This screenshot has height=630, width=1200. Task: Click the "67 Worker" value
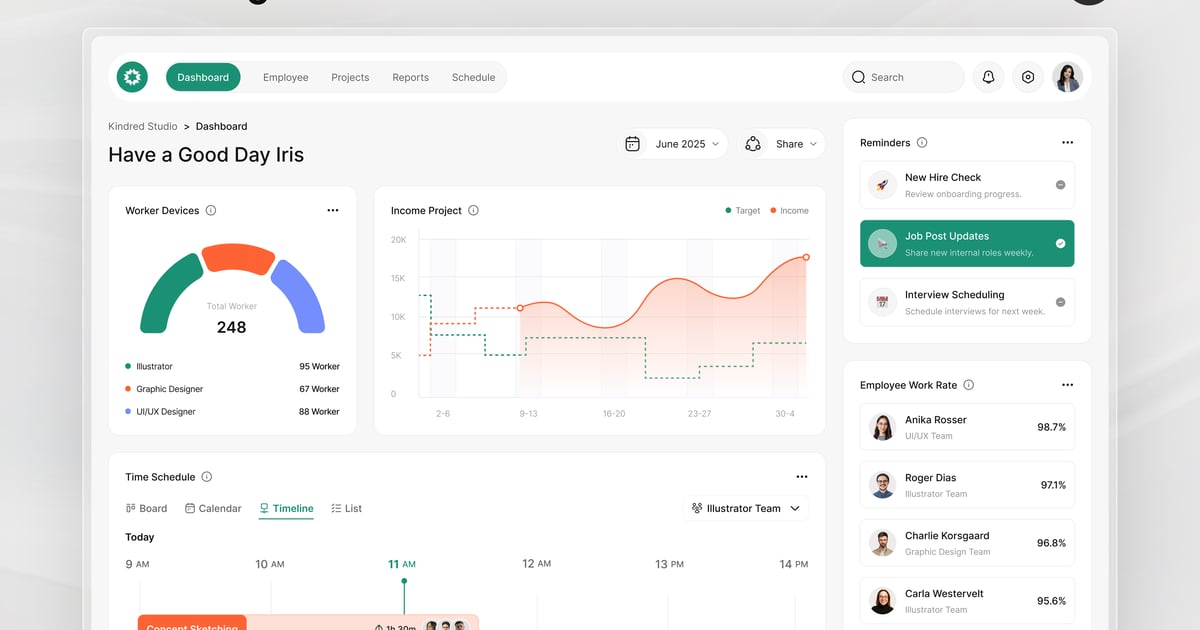pyautogui.click(x=319, y=389)
